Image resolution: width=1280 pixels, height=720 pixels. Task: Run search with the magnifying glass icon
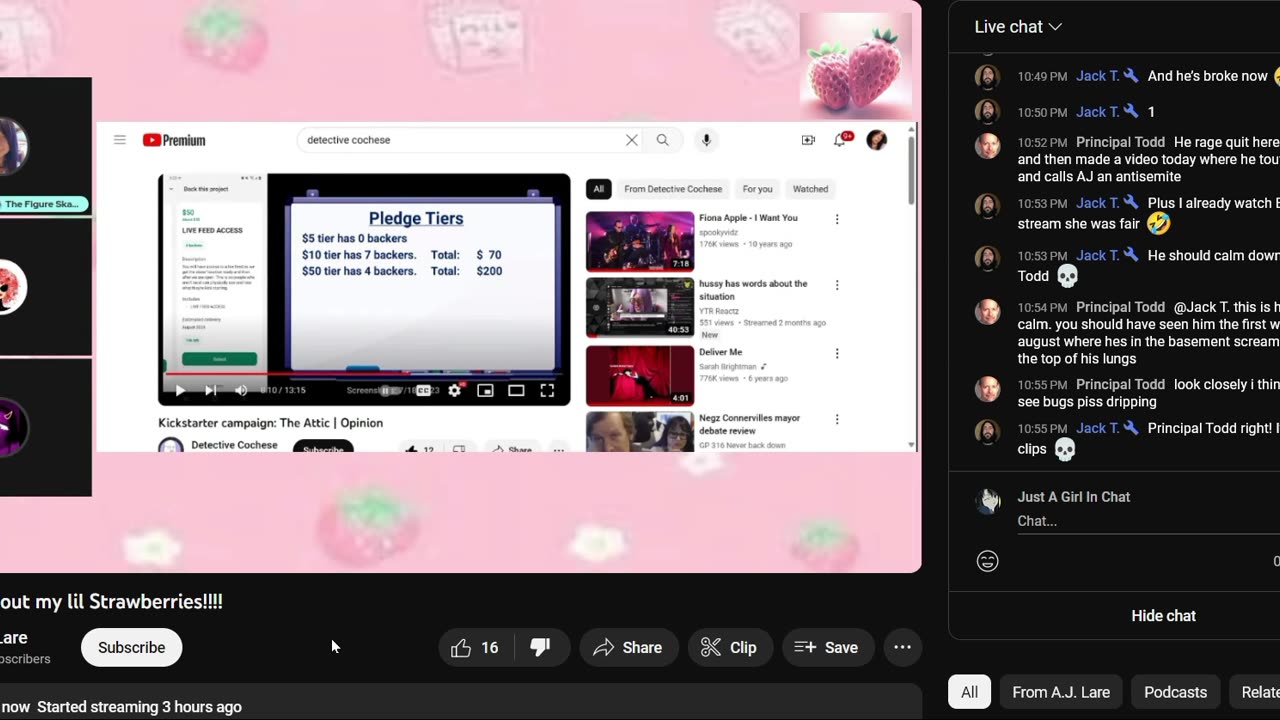(x=662, y=140)
